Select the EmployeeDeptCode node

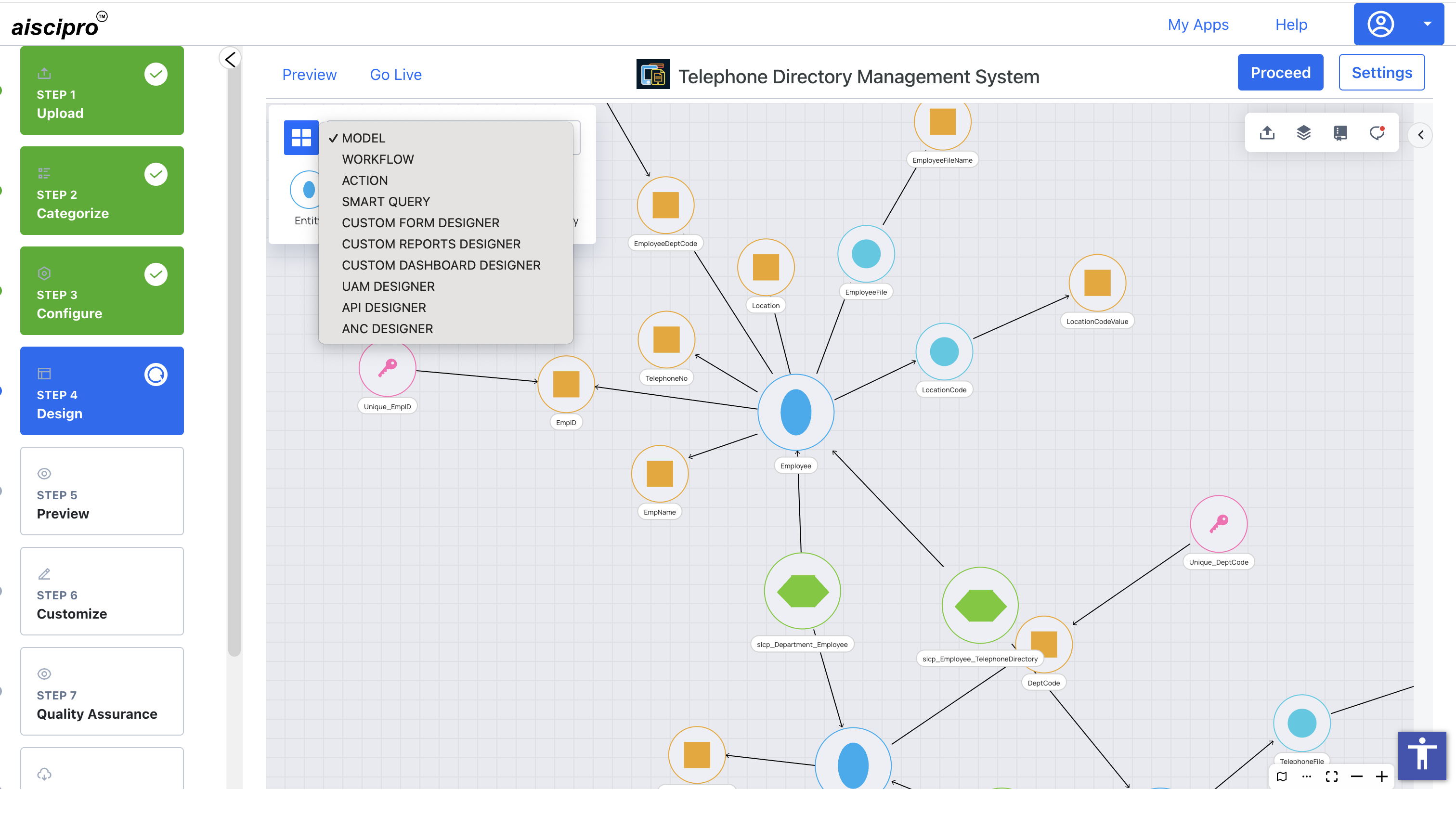pyautogui.click(x=665, y=205)
